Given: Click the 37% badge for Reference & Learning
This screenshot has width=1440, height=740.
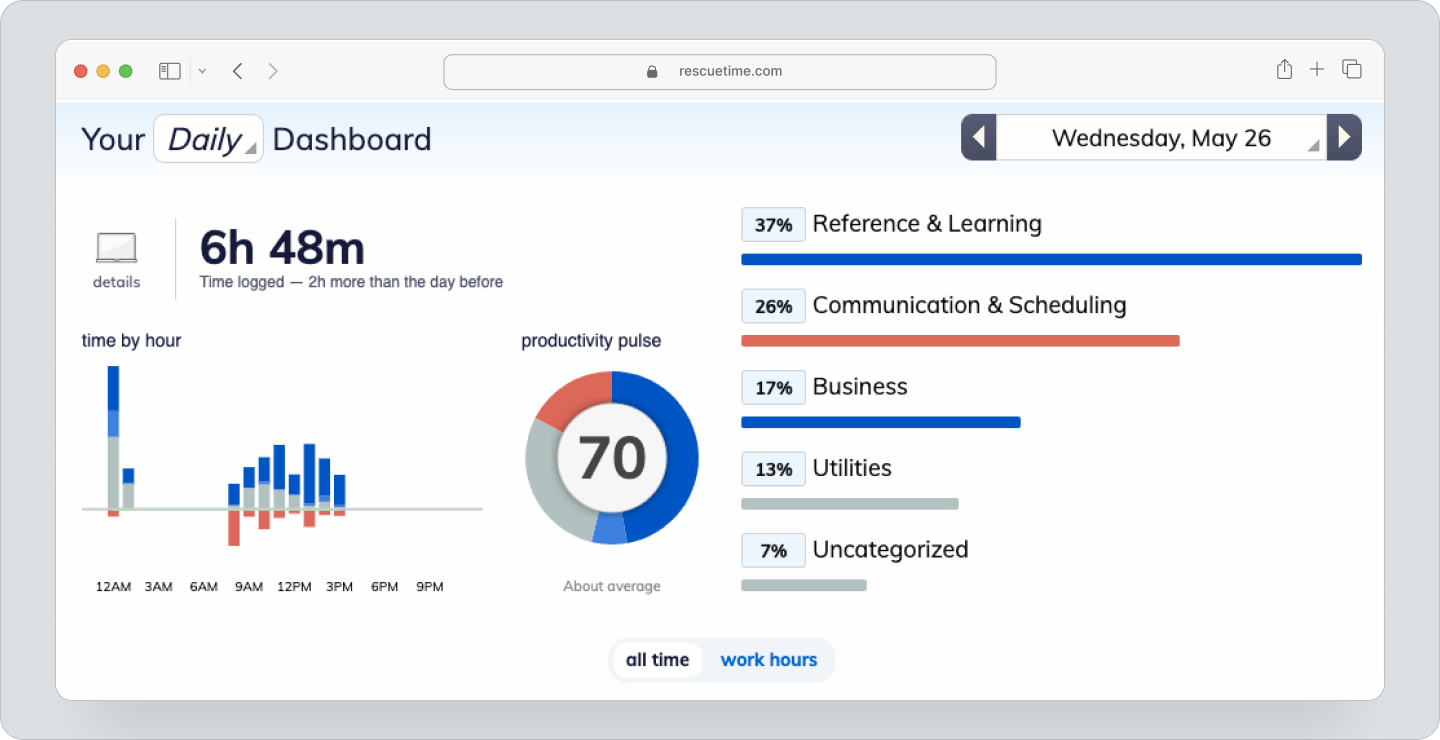Looking at the screenshot, I should [772, 224].
